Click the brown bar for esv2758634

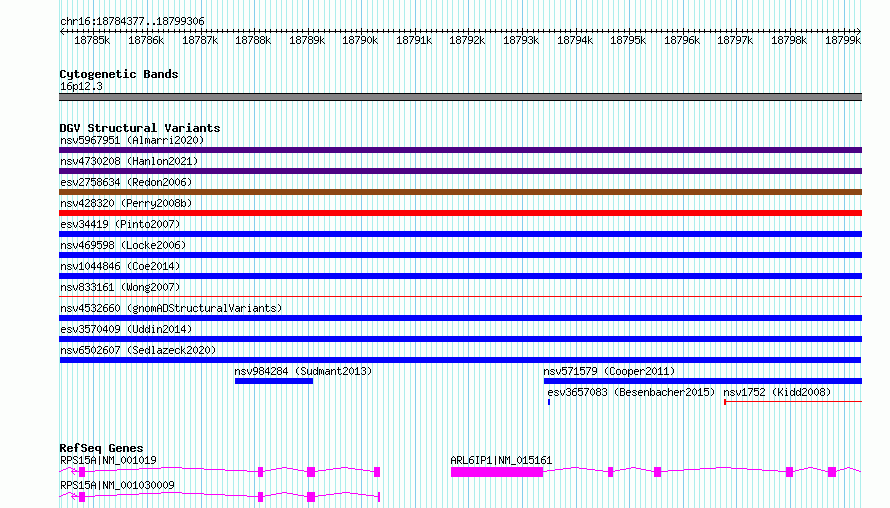tap(460, 192)
